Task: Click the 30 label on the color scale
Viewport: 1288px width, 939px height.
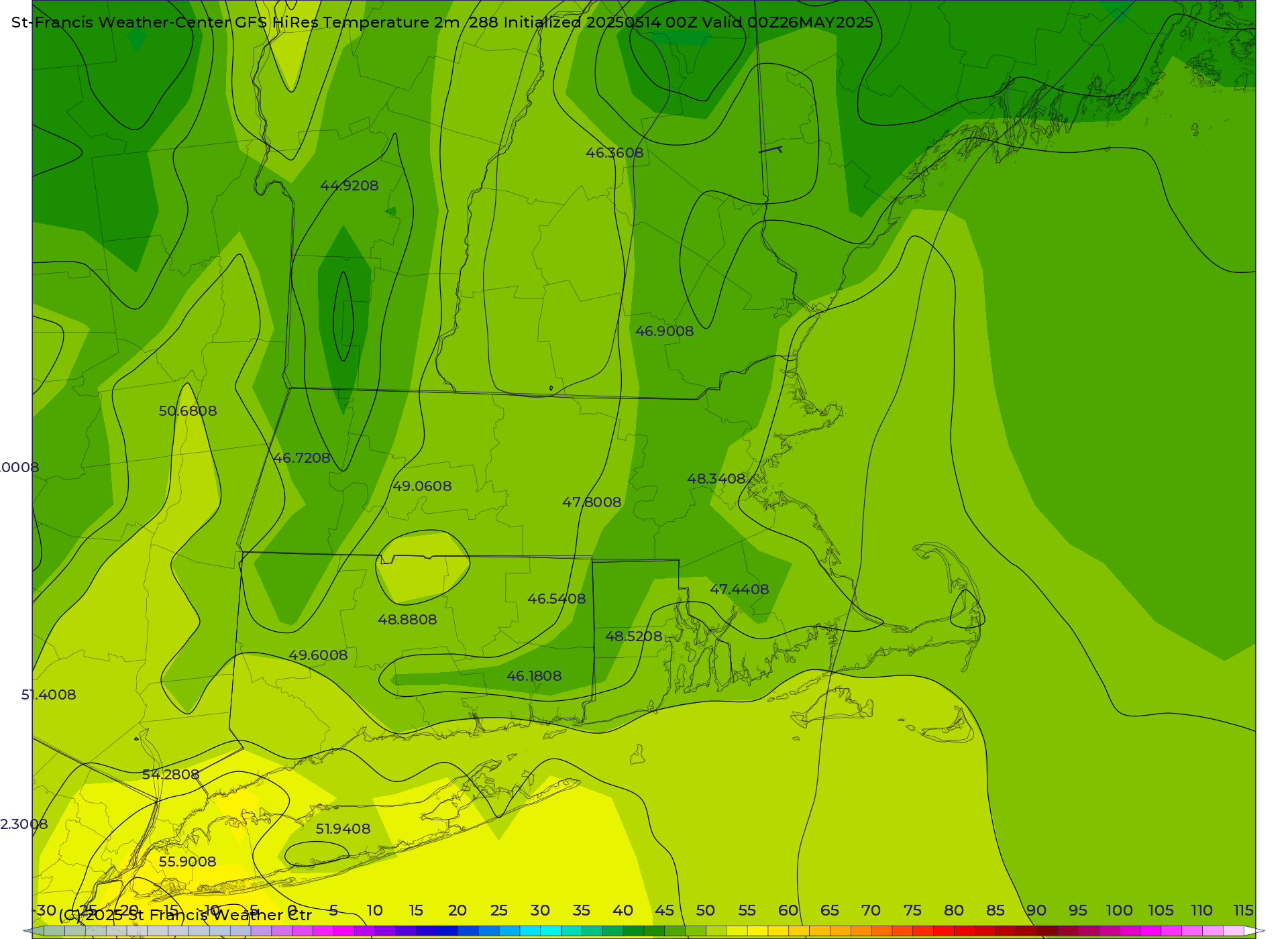Action: click(x=540, y=911)
